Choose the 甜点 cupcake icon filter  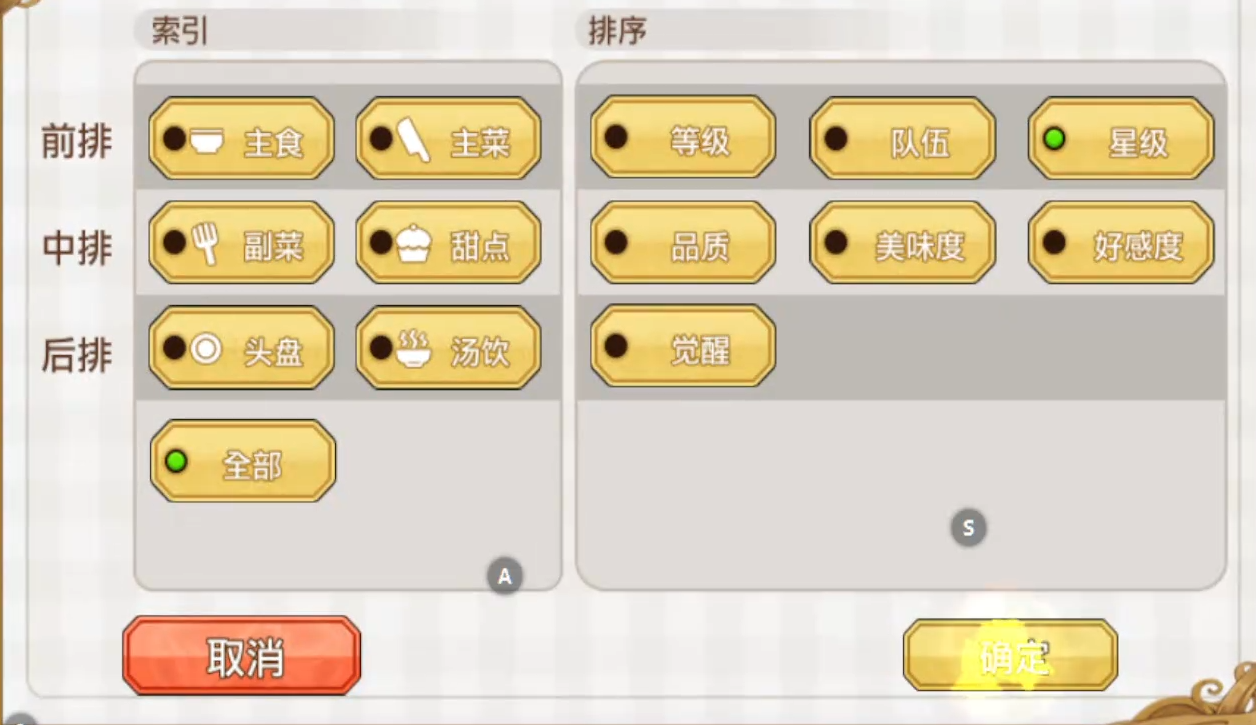pyautogui.click(x=448, y=243)
